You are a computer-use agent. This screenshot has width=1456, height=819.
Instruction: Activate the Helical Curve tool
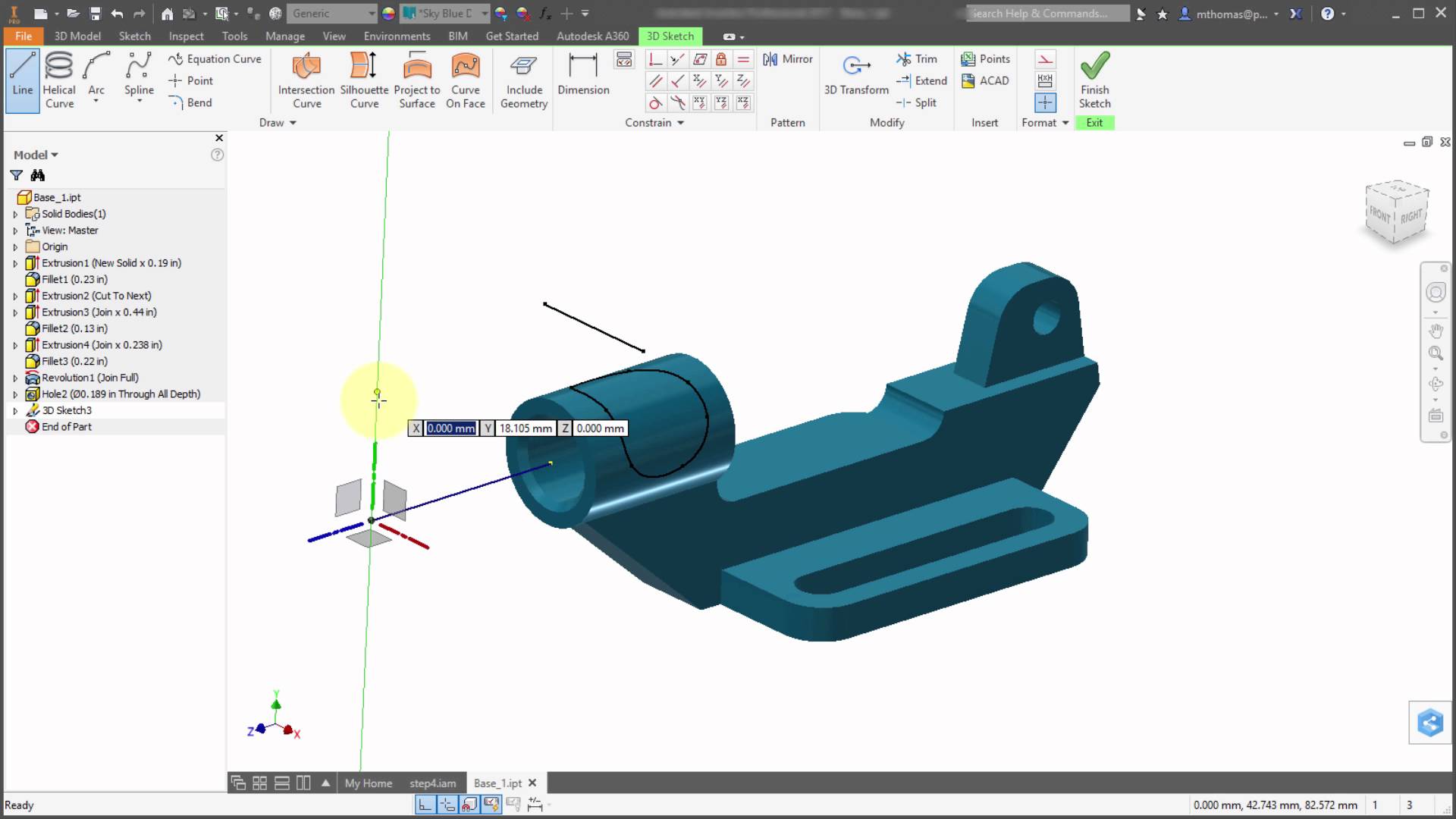pyautogui.click(x=59, y=78)
